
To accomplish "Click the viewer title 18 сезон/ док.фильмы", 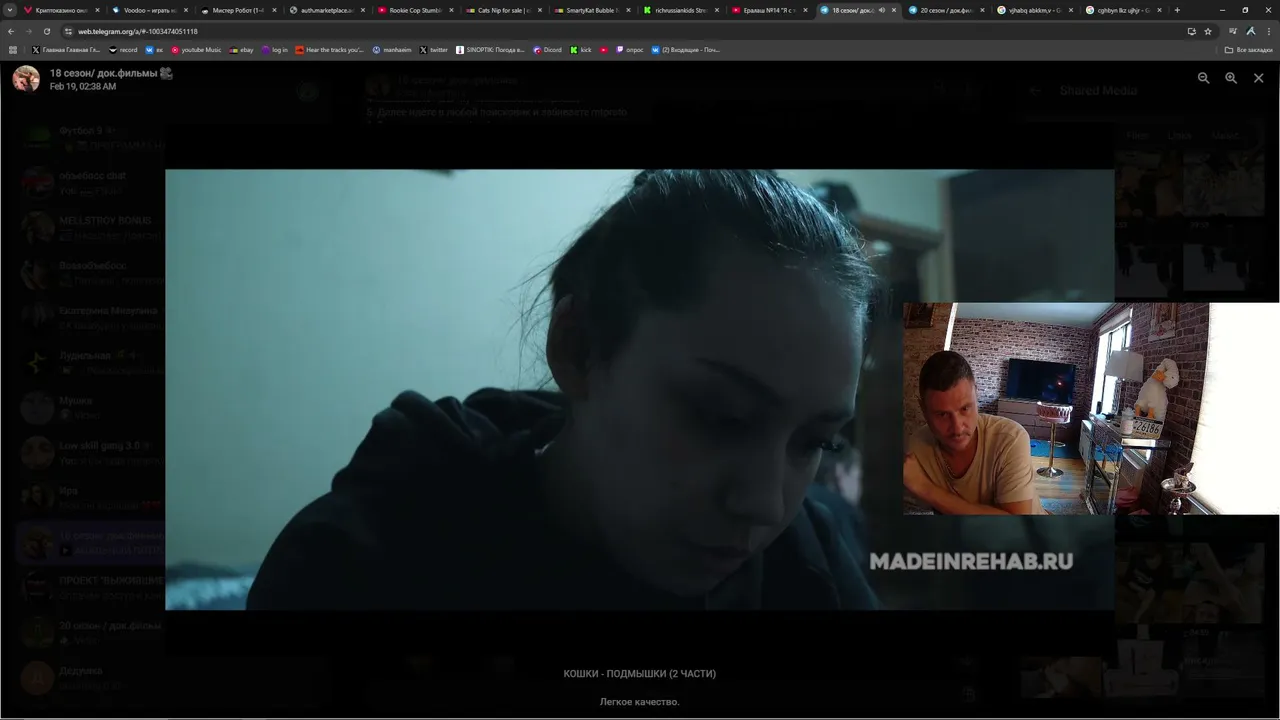I will click(111, 73).
